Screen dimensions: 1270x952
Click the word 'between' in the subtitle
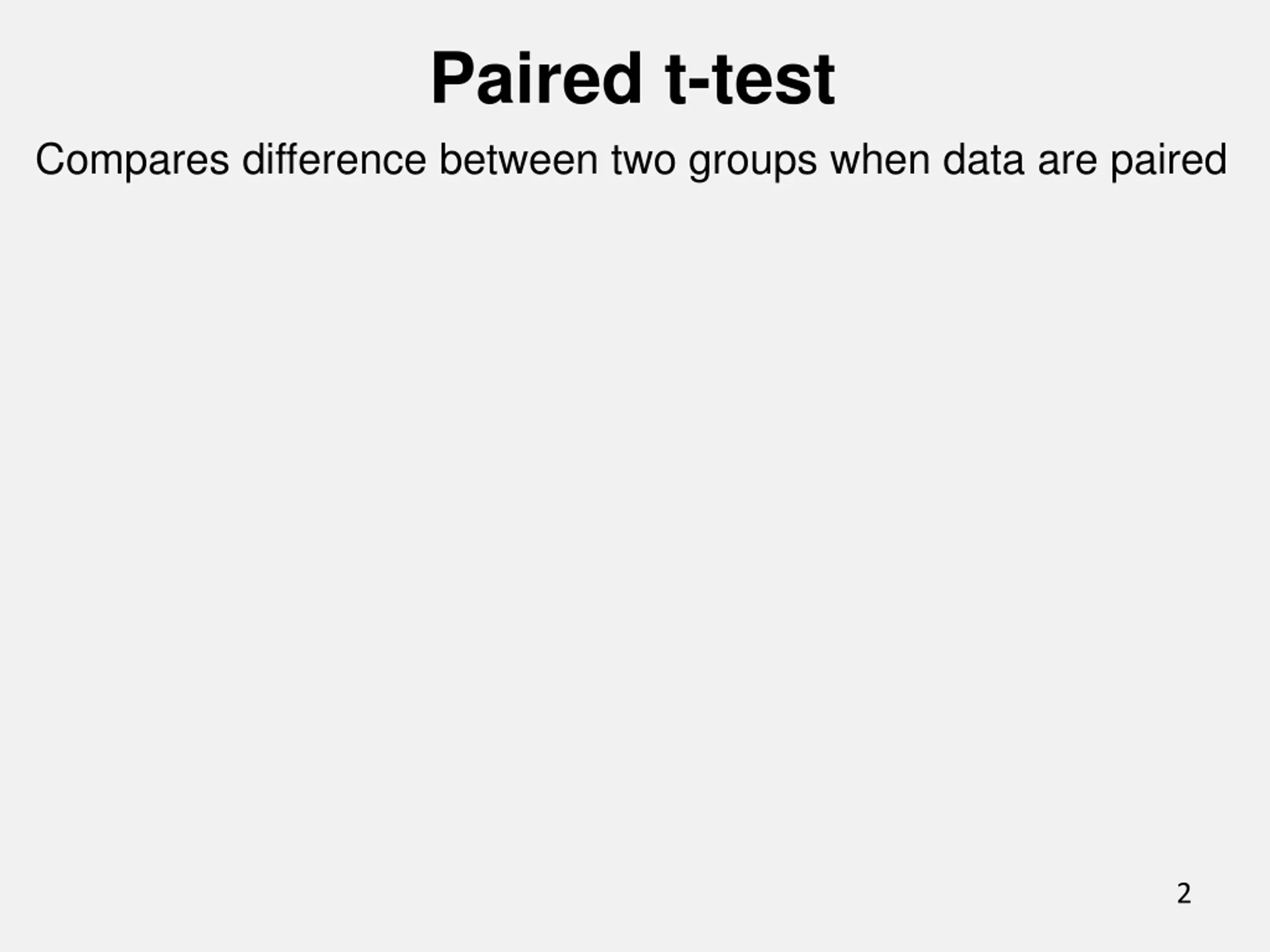[x=518, y=159]
